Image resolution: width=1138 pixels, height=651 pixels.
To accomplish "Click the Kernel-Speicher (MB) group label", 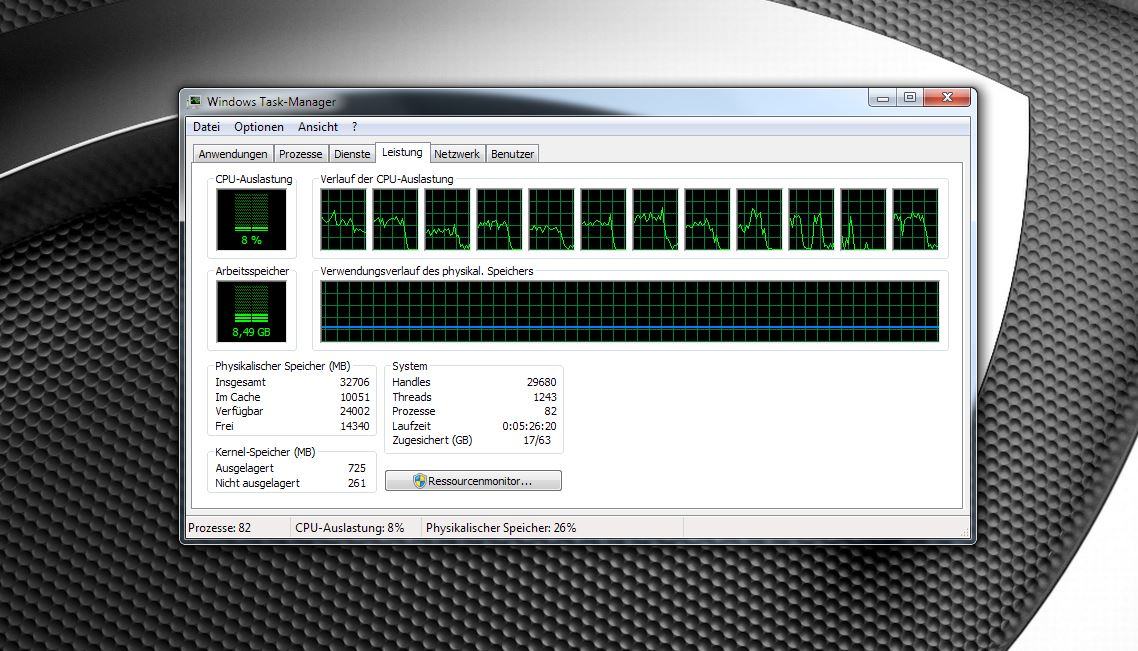I will [265, 452].
